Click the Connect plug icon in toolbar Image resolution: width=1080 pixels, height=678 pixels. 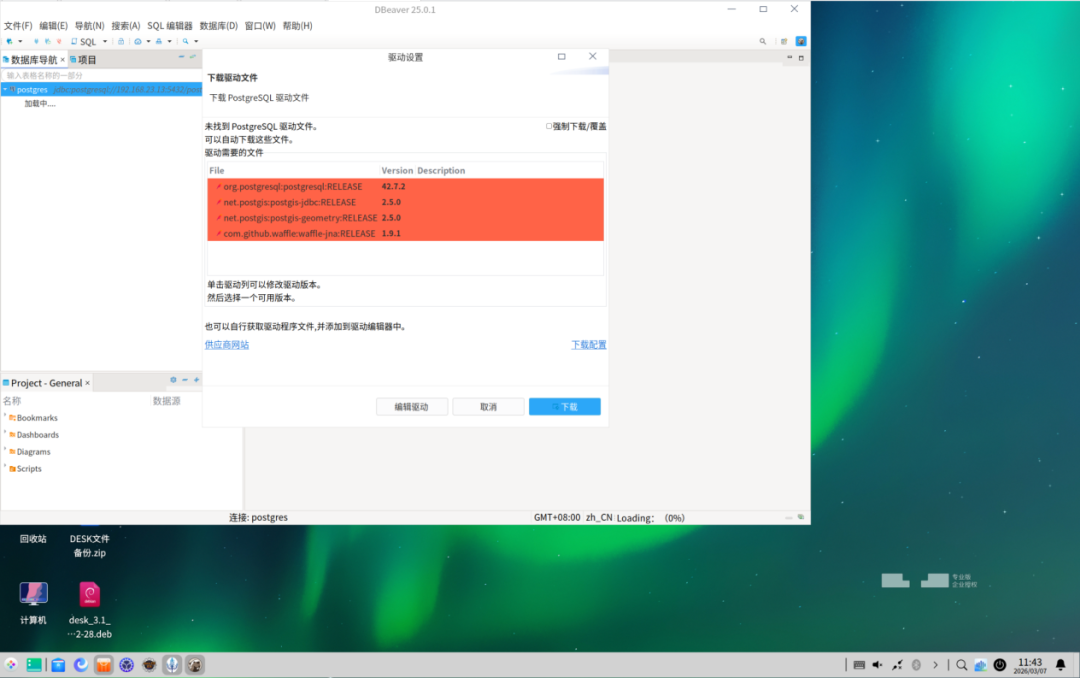(x=37, y=41)
